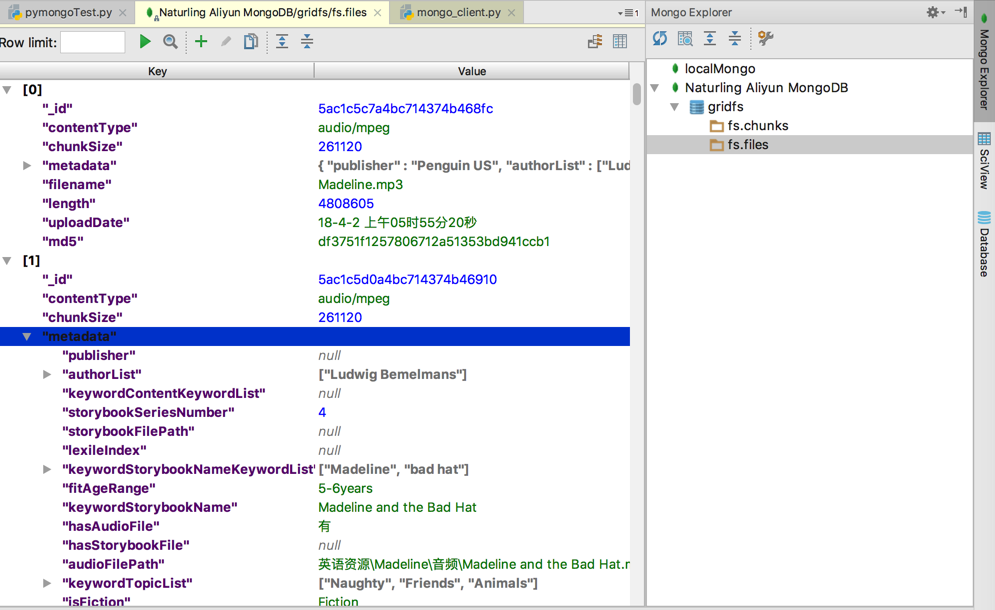The image size is (995, 610).
Task: Expand the metadata field of document [0]
Action: coord(27,166)
